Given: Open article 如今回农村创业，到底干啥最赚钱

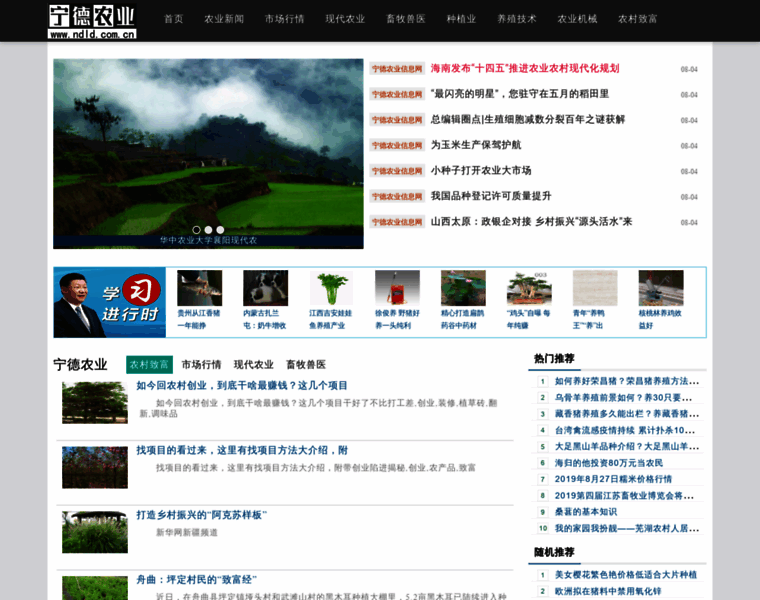Looking at the screenshot, I should [x=242, y=386].
